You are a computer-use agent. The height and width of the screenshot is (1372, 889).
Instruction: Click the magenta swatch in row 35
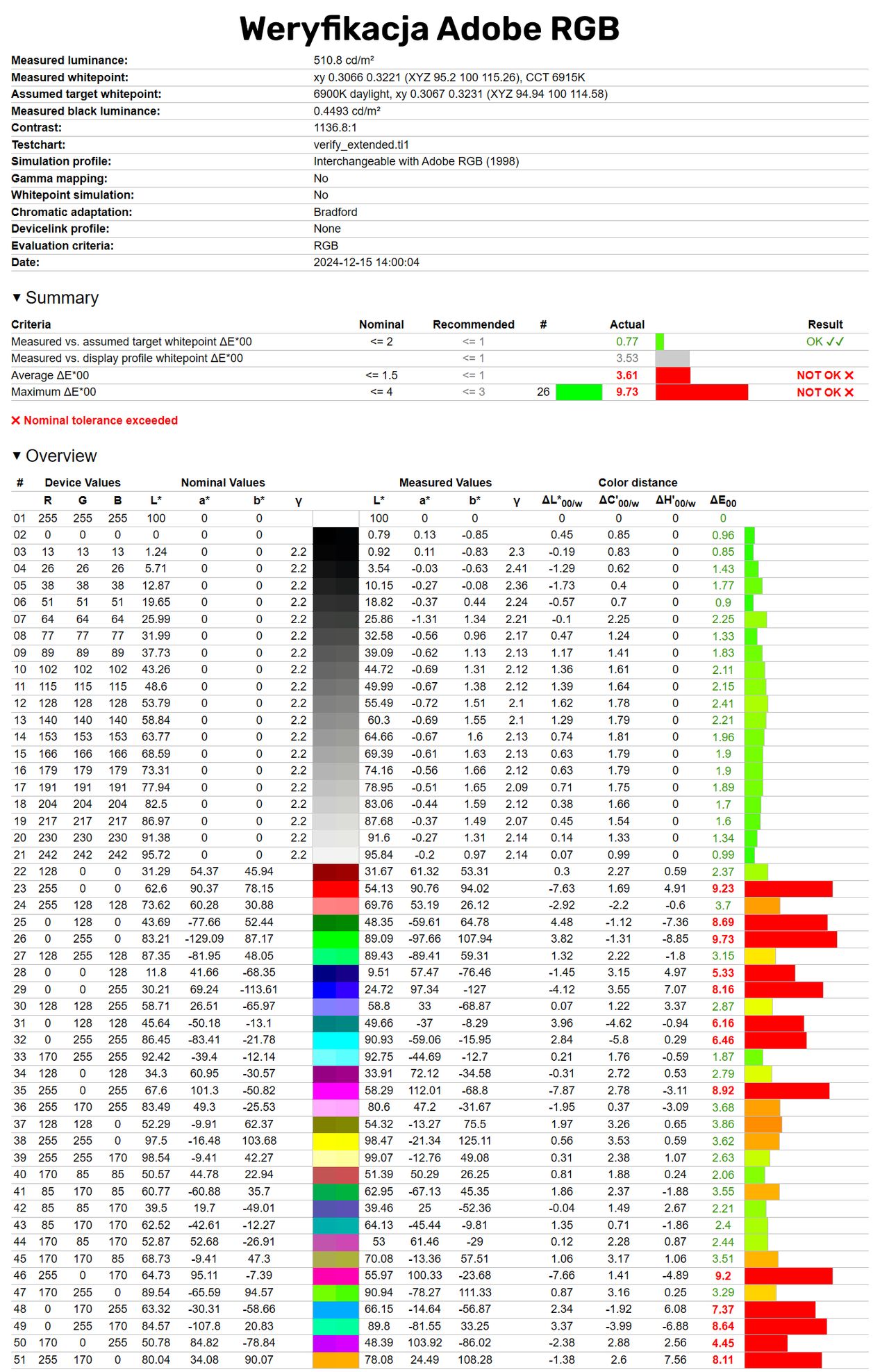pos(335,1091)
